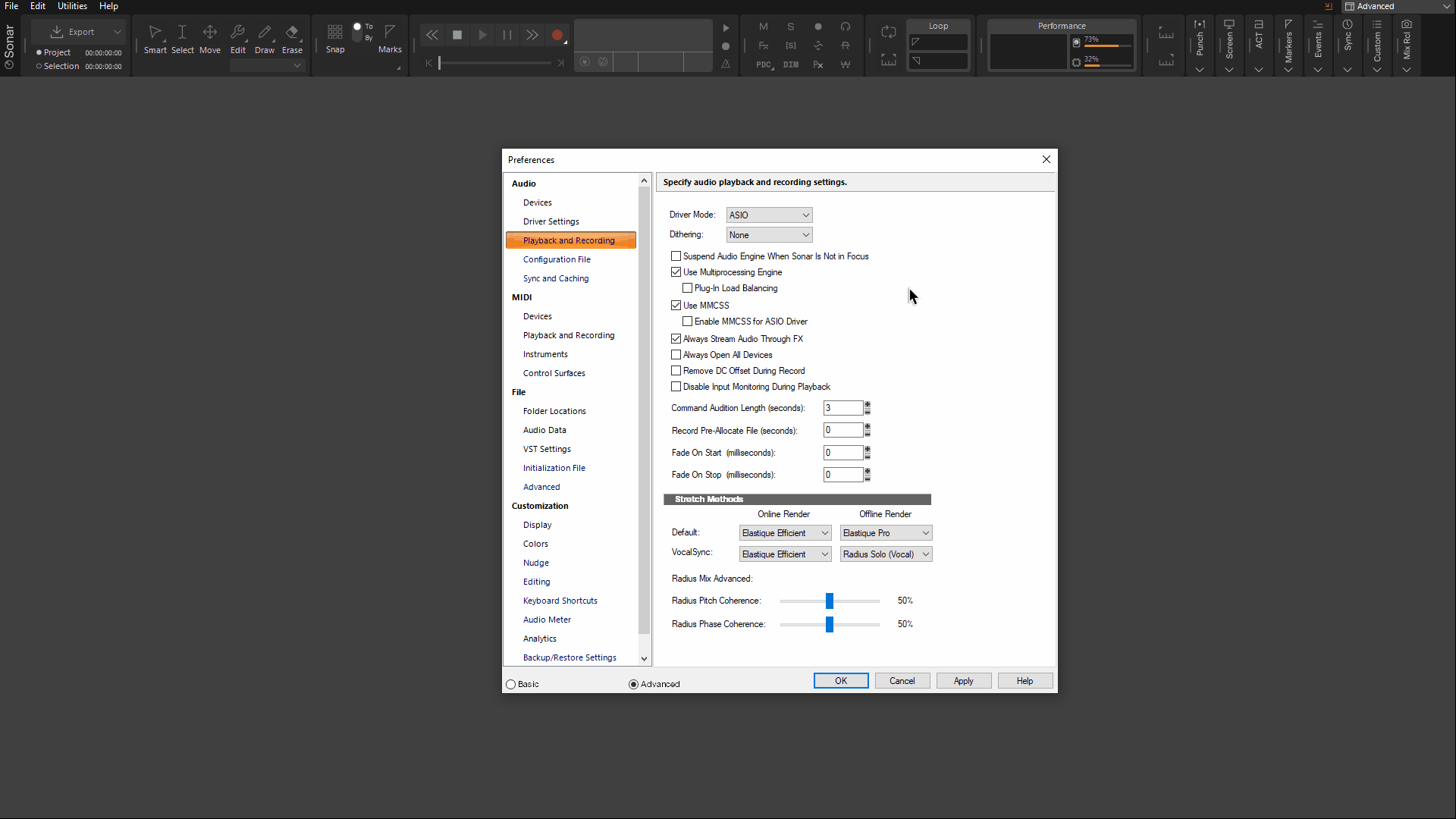Select the Move tool
The image size is (1456, 819).
coord(210,34)
